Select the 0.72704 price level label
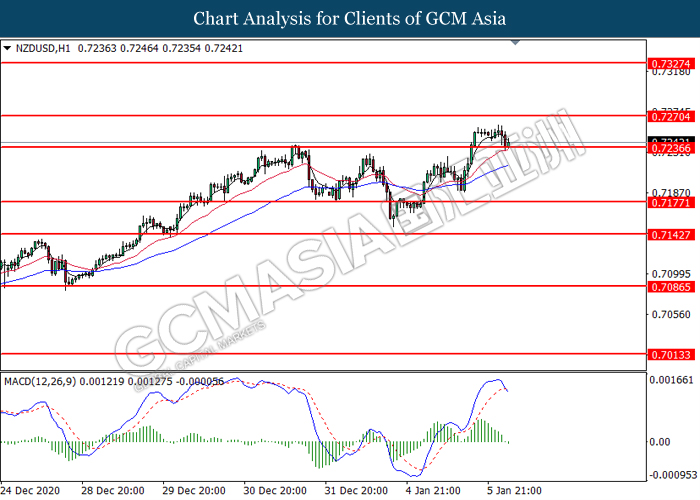Viewport: 700px width, 500px height. coord(671,117)
